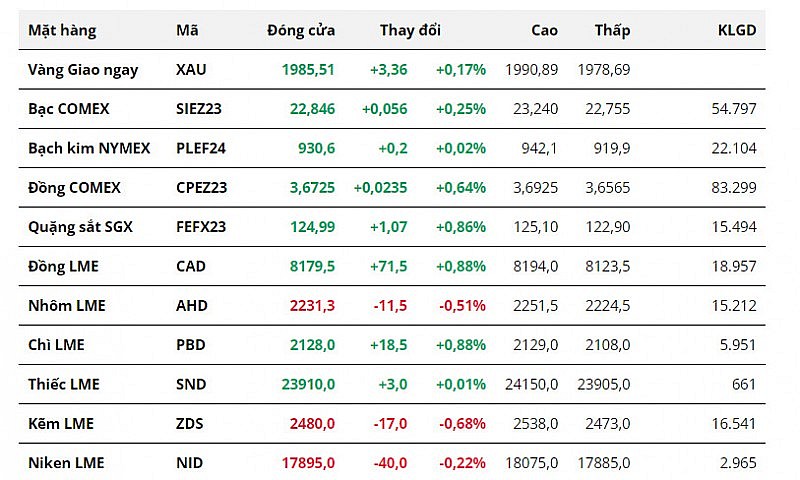Click the Mặt hàng column header
Image resolution: width=800 pixels, height=480 pixels.
click(62, 30)
